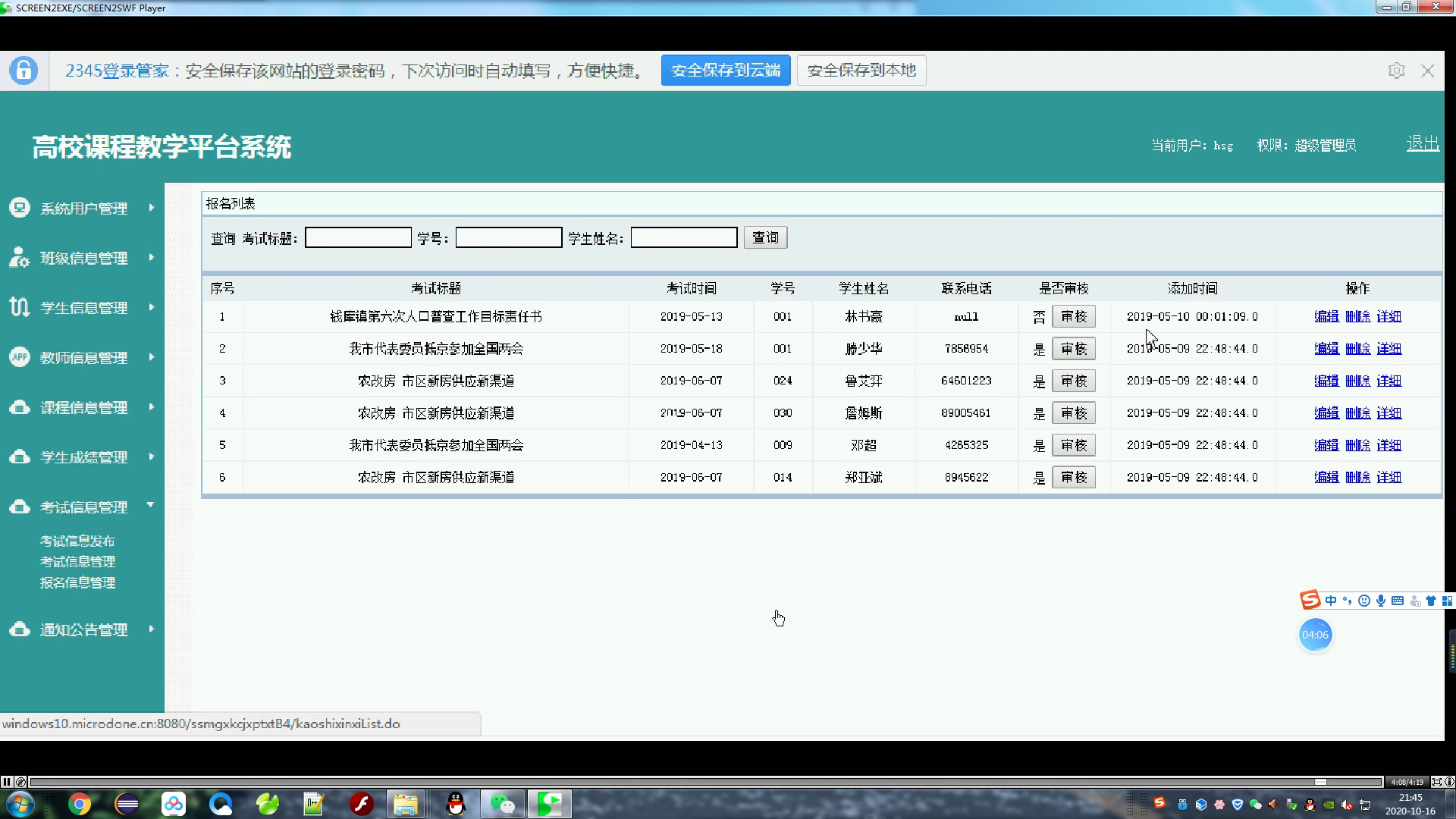The height and width of the screenshot is (819, 1456).
Task: Focus the 考试标题 search field
Action: [x=358, y=237]
